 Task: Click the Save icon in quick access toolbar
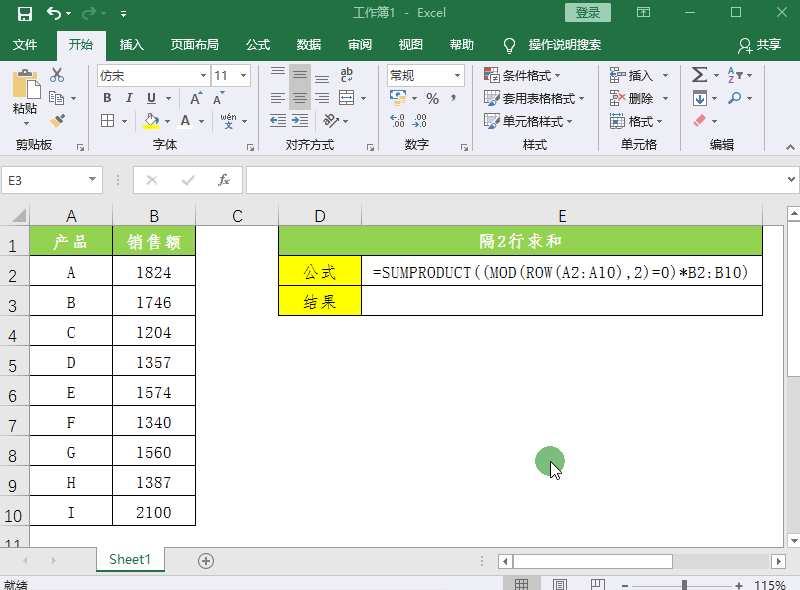pos(24,13)
